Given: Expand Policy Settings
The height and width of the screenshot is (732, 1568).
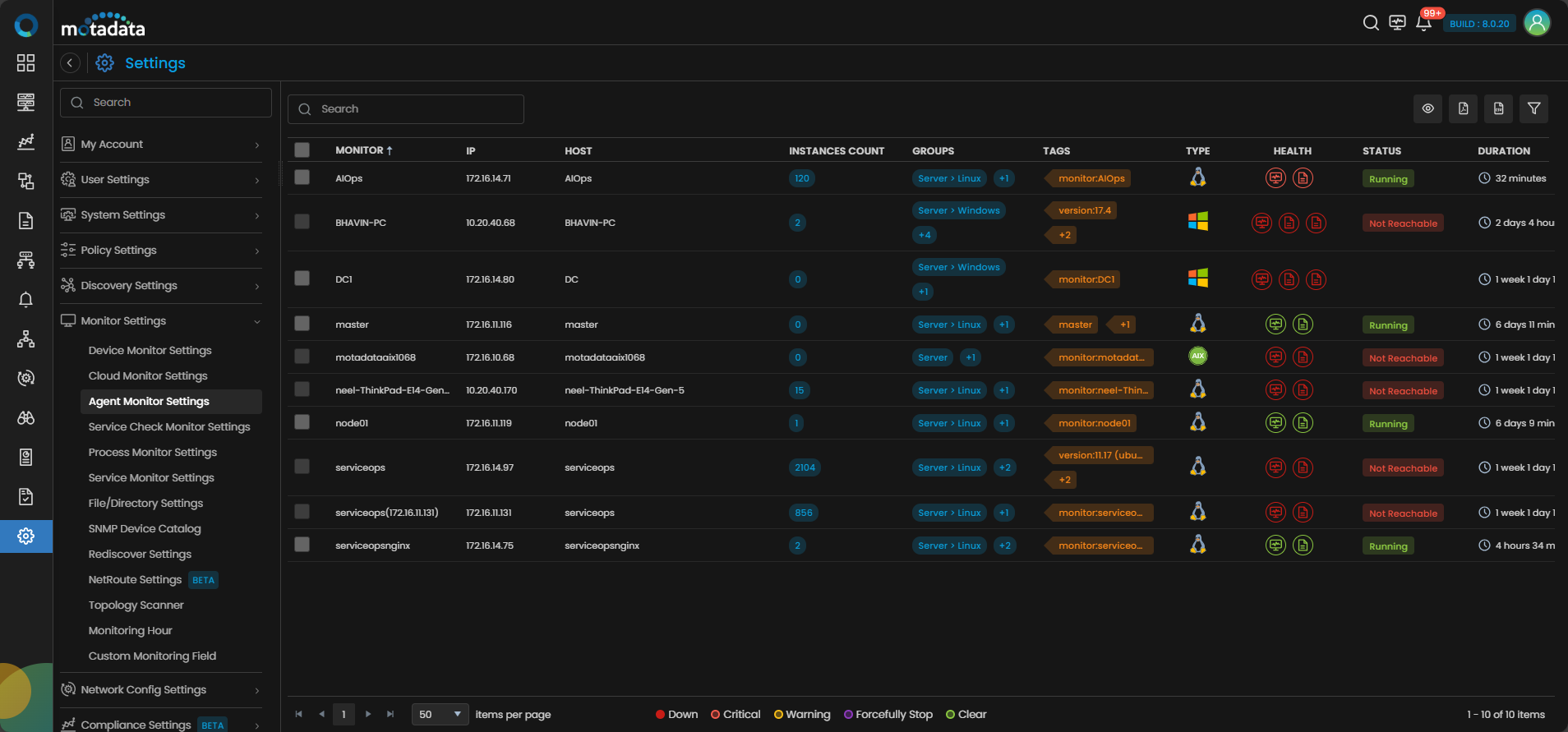Looking at the screenshot, I should [161, 251].
